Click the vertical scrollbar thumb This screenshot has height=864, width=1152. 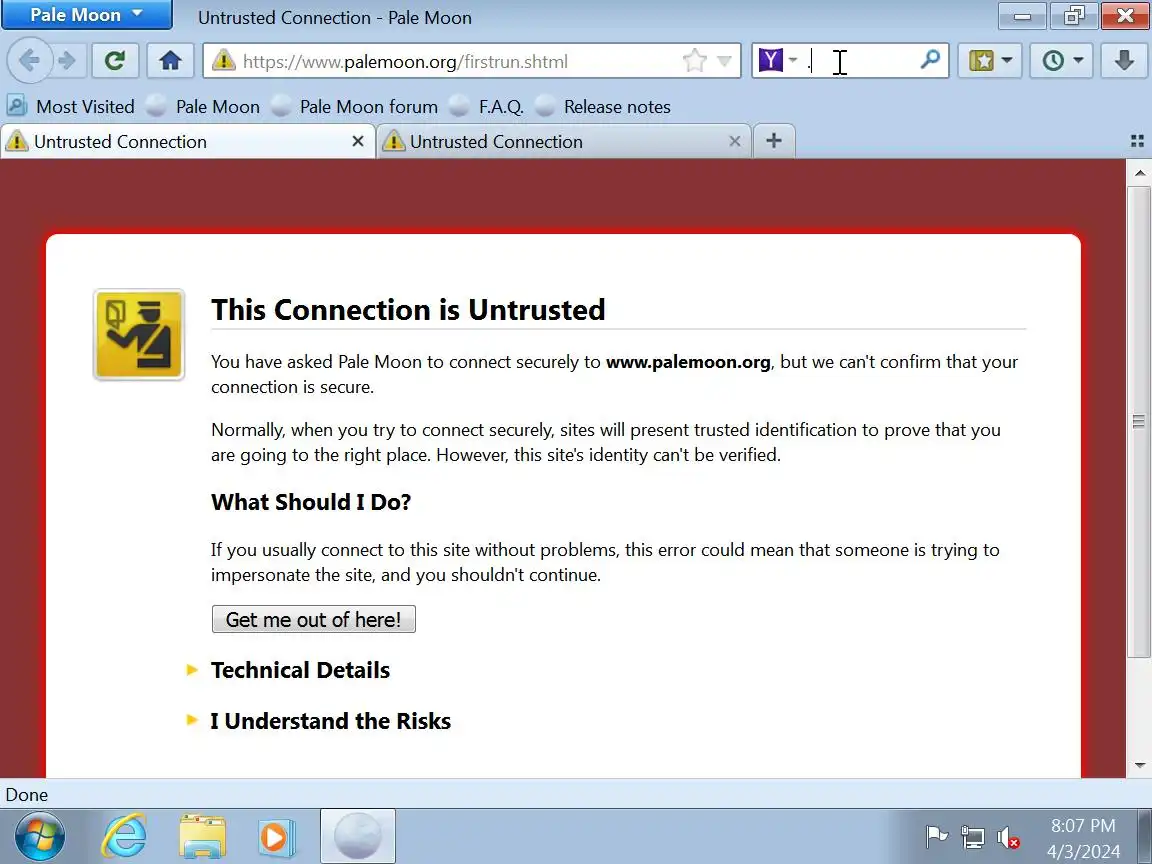1140,422
